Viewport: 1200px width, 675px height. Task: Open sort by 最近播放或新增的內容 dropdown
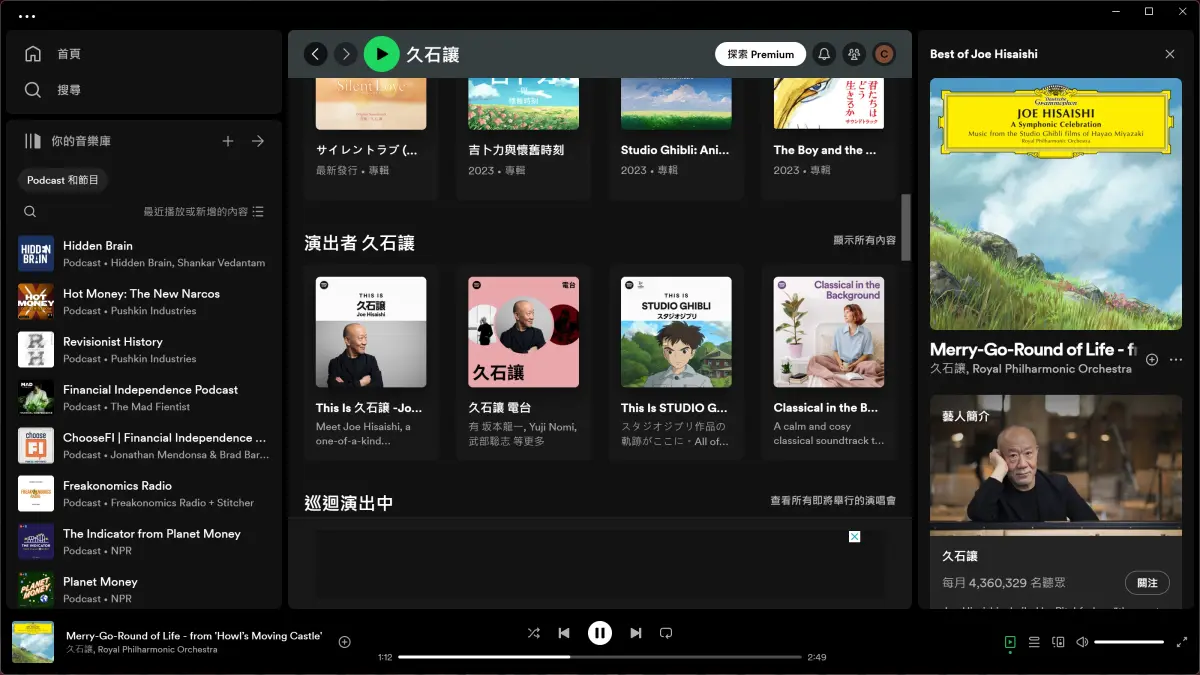tap(204, 212)
